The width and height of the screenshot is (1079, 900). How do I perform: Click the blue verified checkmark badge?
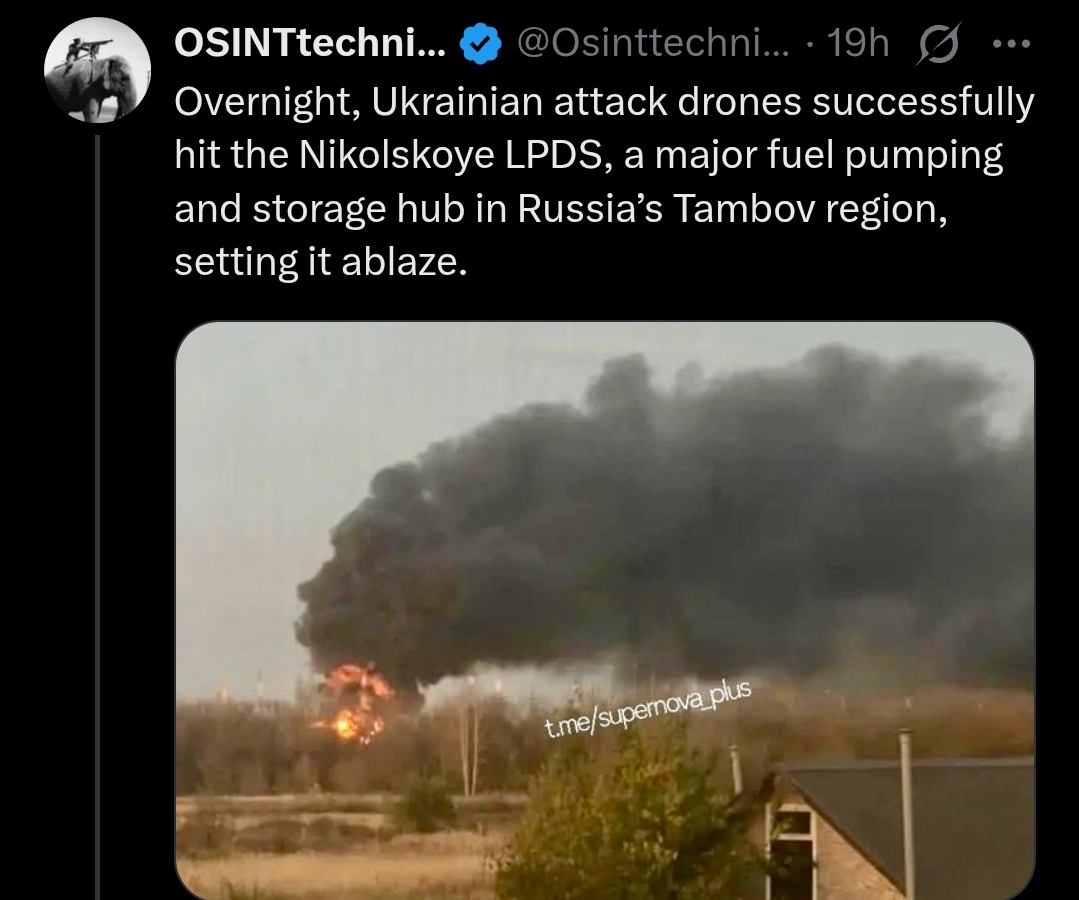point(479,45)
